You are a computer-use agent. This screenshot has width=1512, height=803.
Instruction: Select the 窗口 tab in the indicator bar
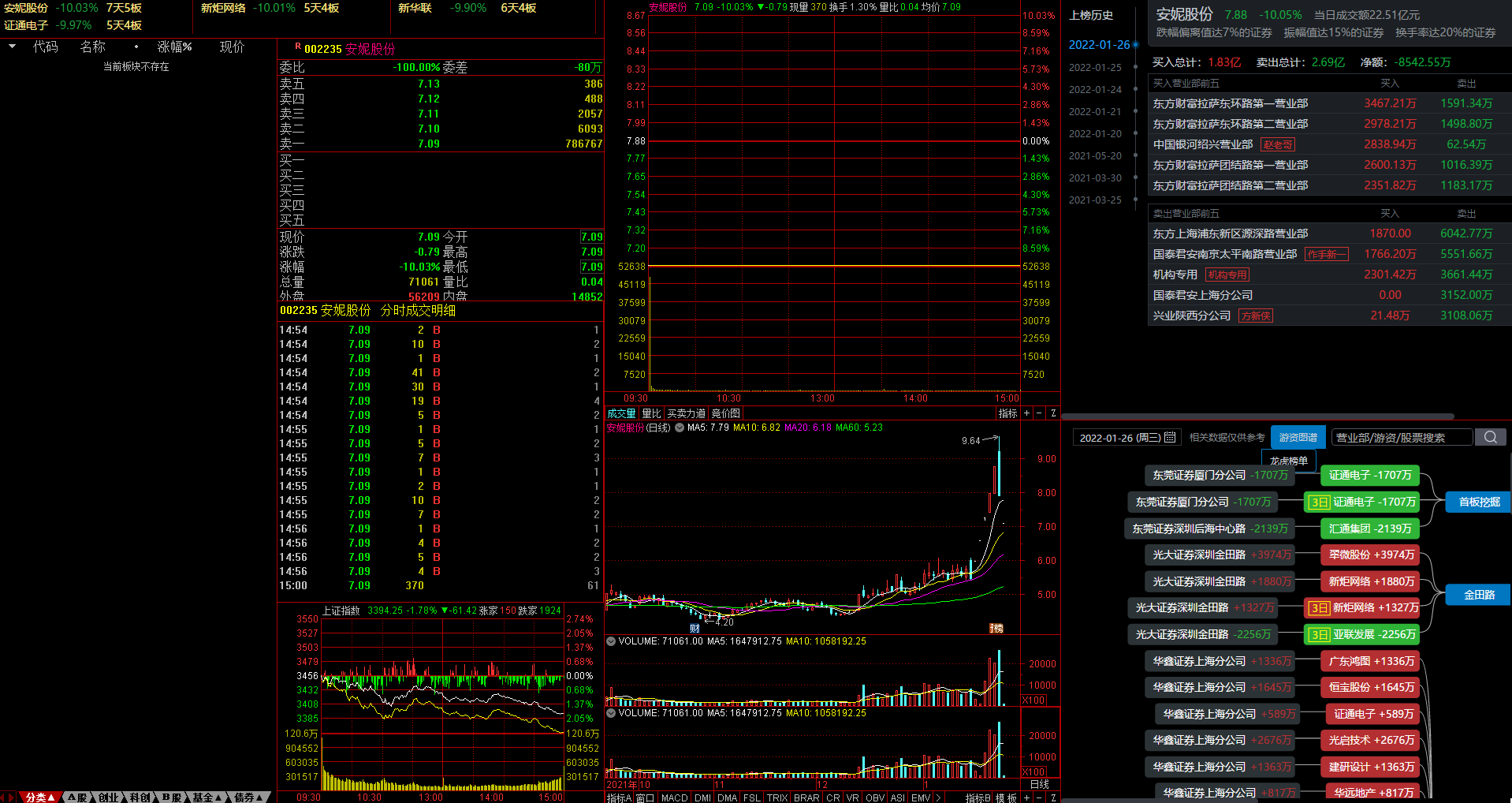point(645,797)
